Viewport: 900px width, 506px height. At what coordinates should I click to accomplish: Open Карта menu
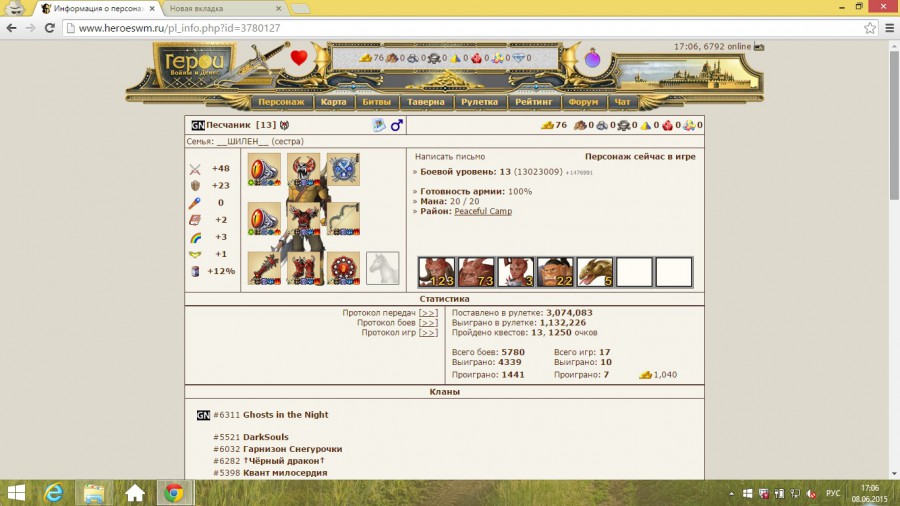pos(333,102)
